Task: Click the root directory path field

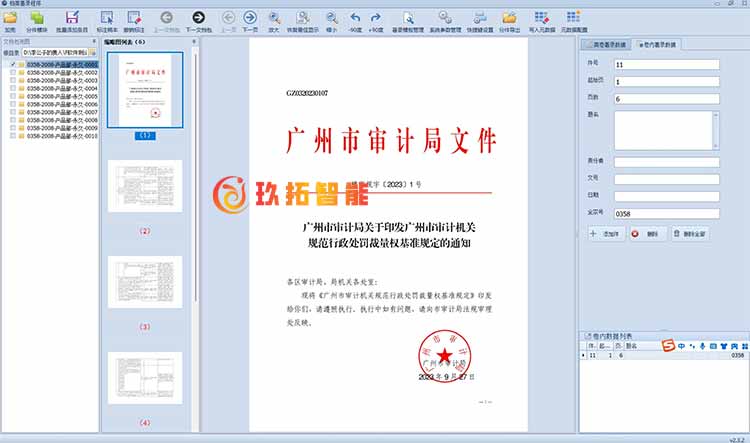Action: click(55, 52)
